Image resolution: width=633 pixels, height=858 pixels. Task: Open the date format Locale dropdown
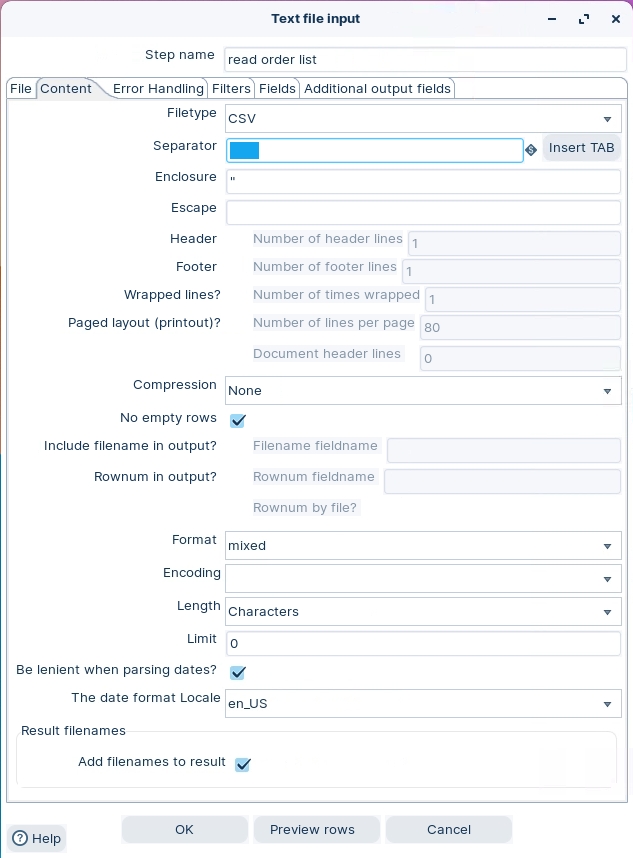[x=607, y=704]
